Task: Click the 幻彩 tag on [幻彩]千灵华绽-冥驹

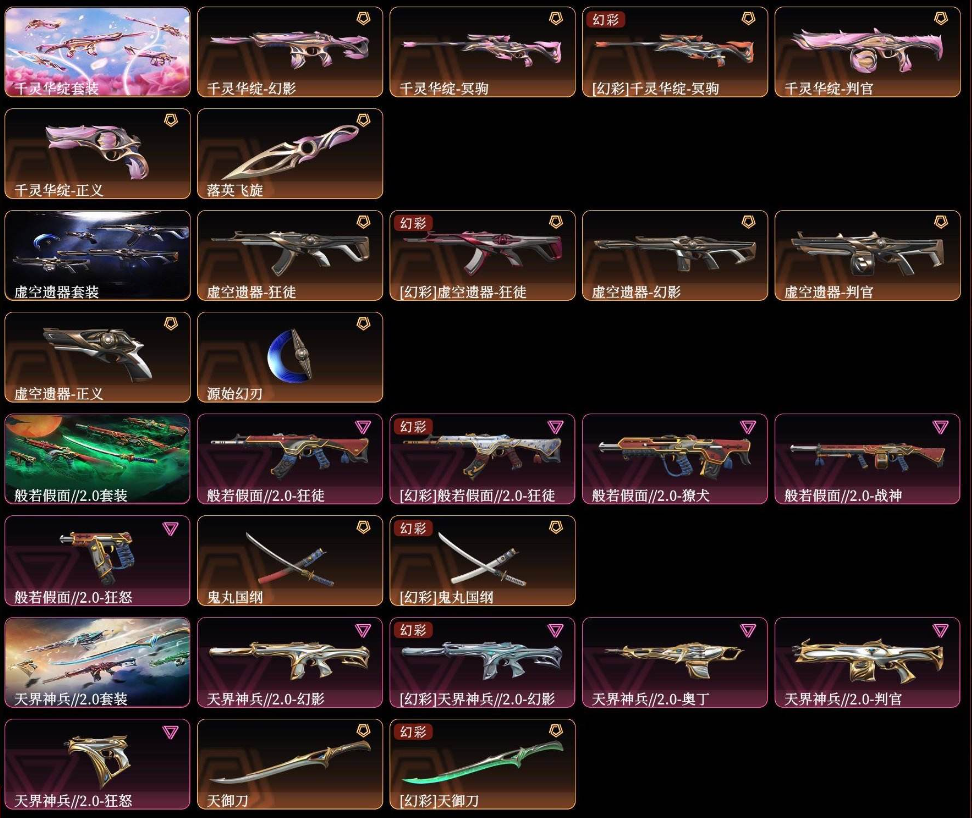Action: click(x=605, y=20)
